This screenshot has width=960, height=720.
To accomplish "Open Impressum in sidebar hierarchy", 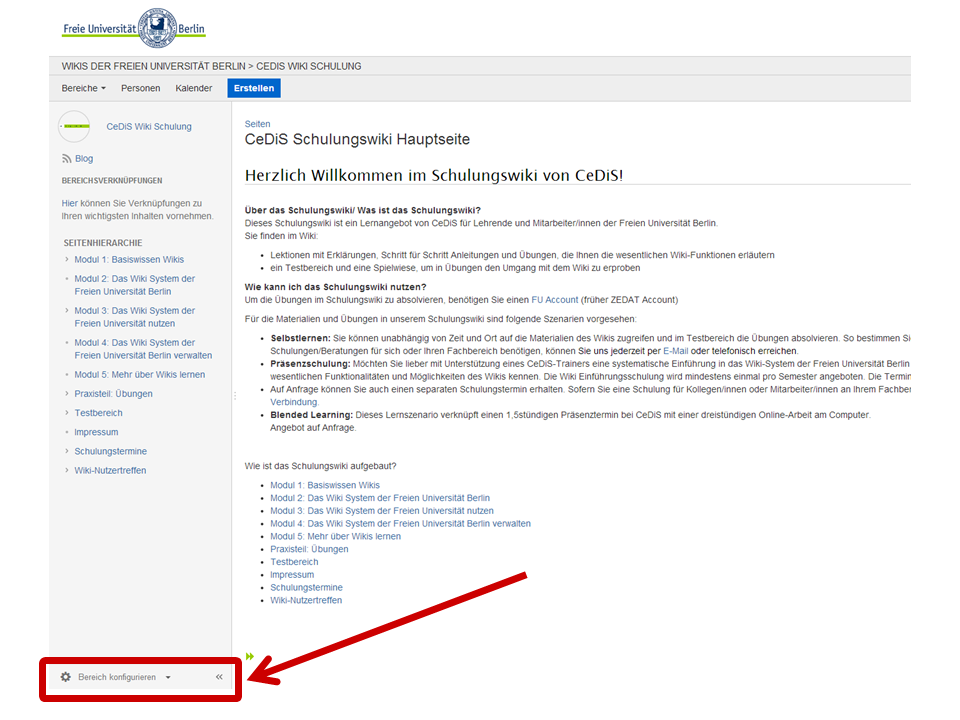I will tap(96, 432).
